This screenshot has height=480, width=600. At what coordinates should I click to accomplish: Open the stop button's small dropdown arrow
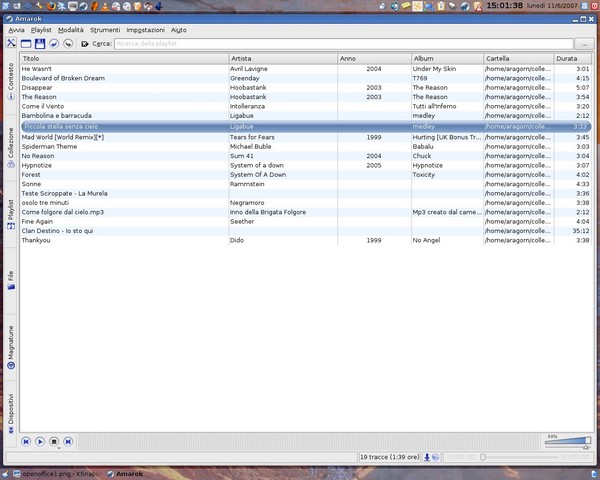(59, 447)
